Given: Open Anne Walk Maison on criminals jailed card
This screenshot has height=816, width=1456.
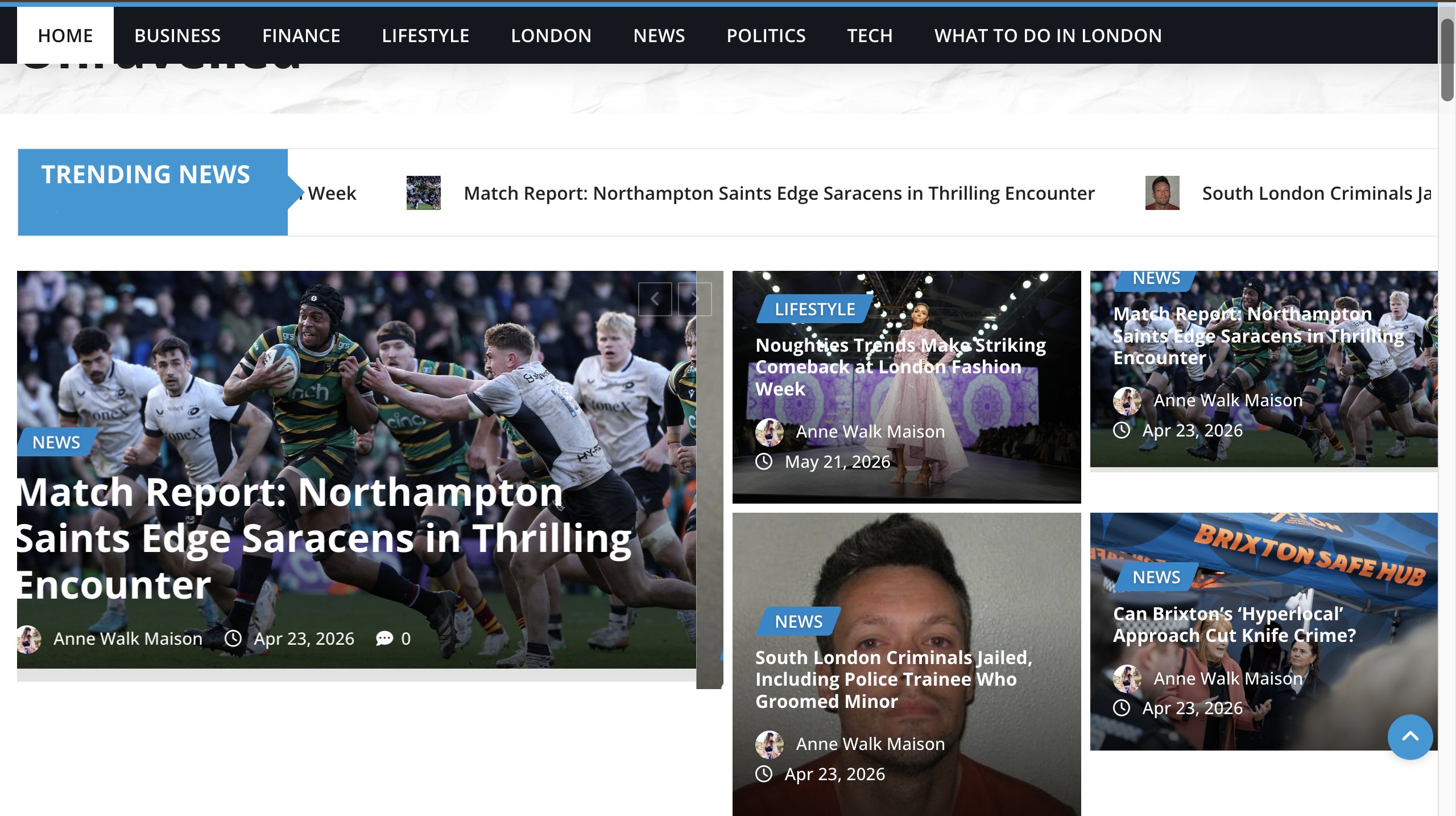Looking at the screenshot, I should [870, 744].
